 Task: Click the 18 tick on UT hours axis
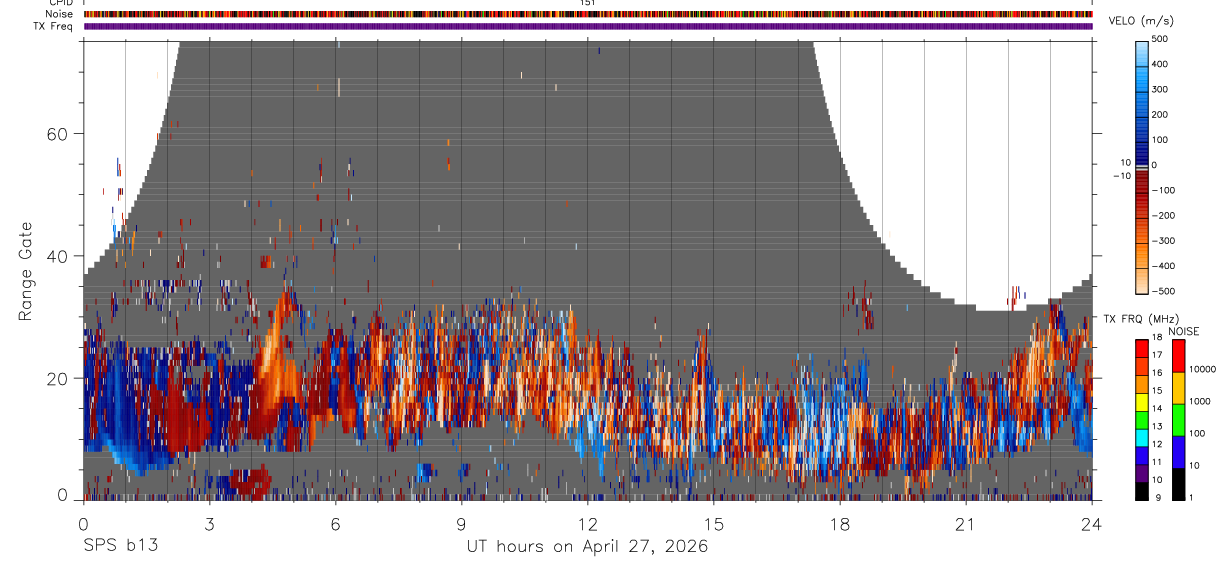(840, 522)
